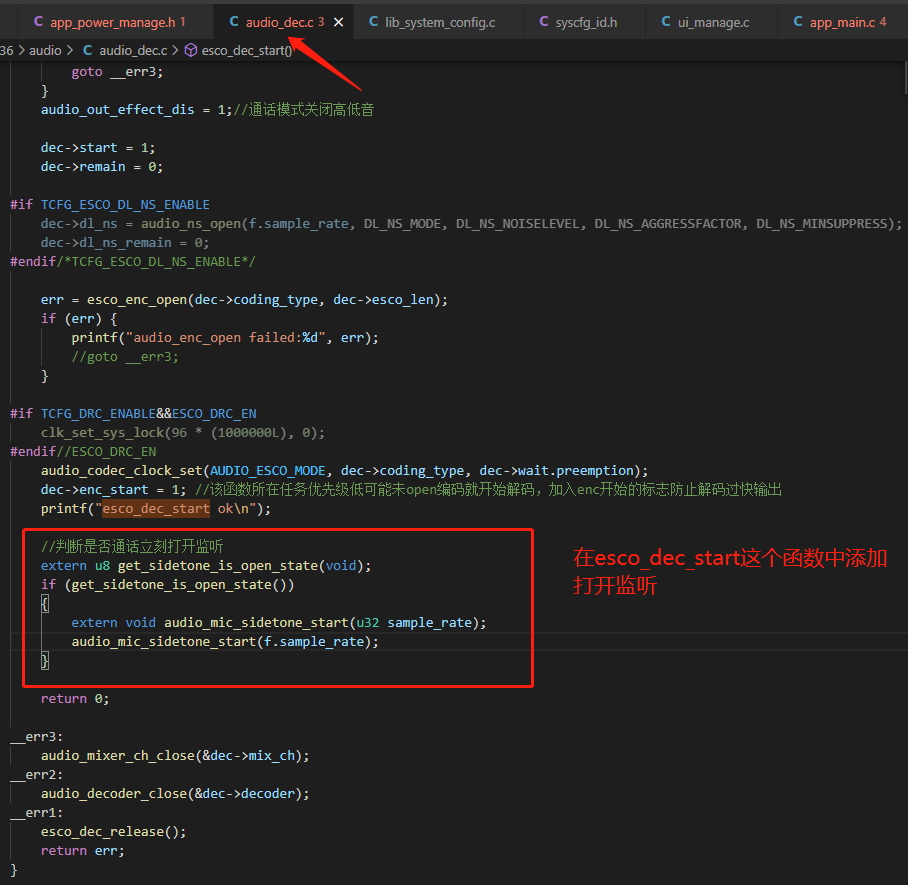The height and width of the screenshot is (885, 908).
Task: Click the audio_mic_sidetone_start(f.sample_rate) call line
Action: pos(225,642)
